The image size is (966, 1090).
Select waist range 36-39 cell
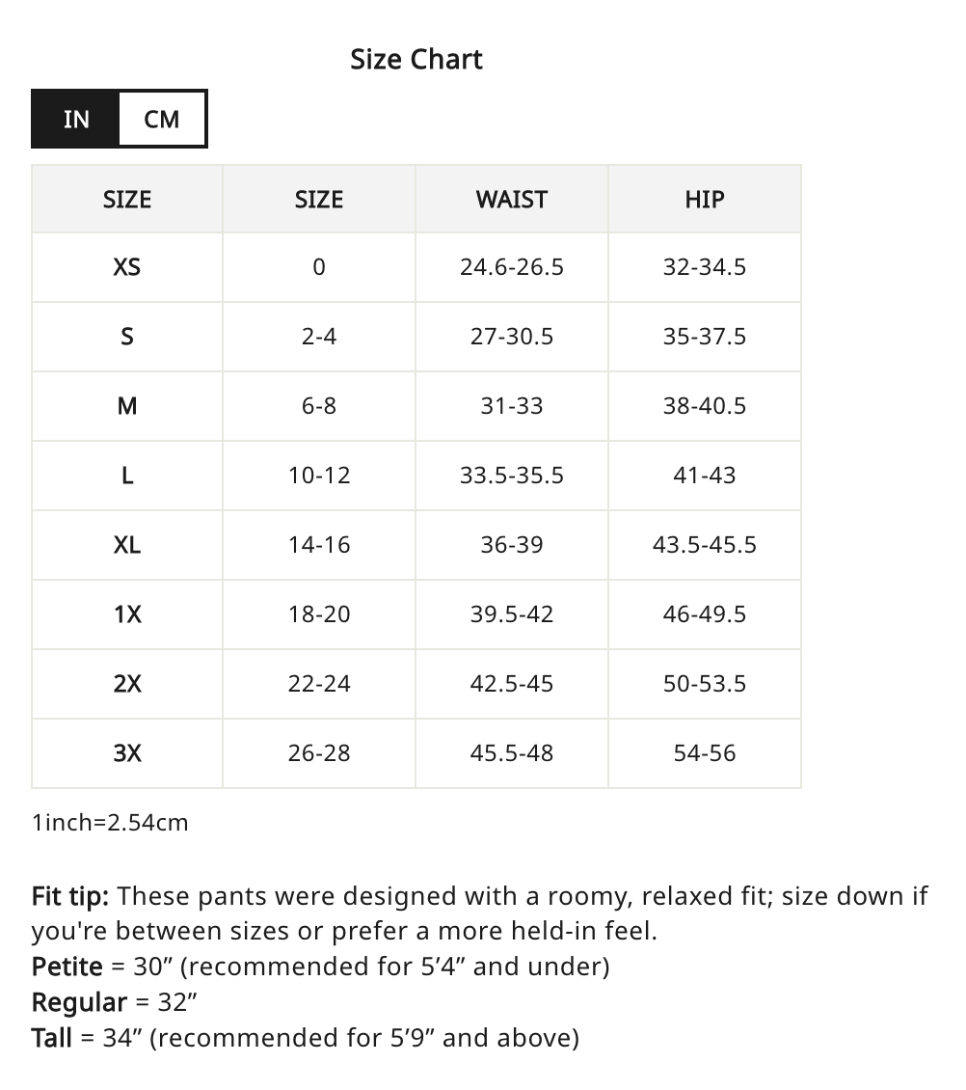(511, 545)
